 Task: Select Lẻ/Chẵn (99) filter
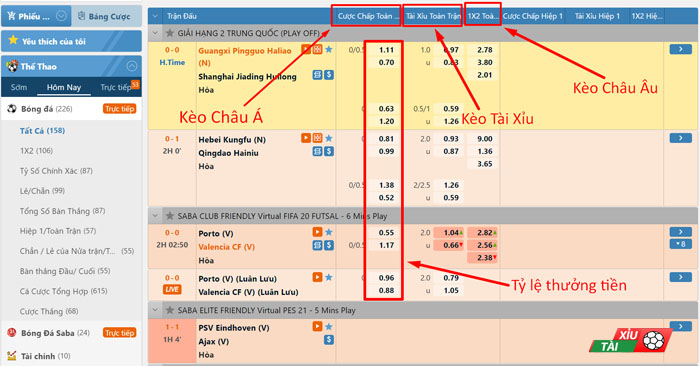click(x=42, y=191)
